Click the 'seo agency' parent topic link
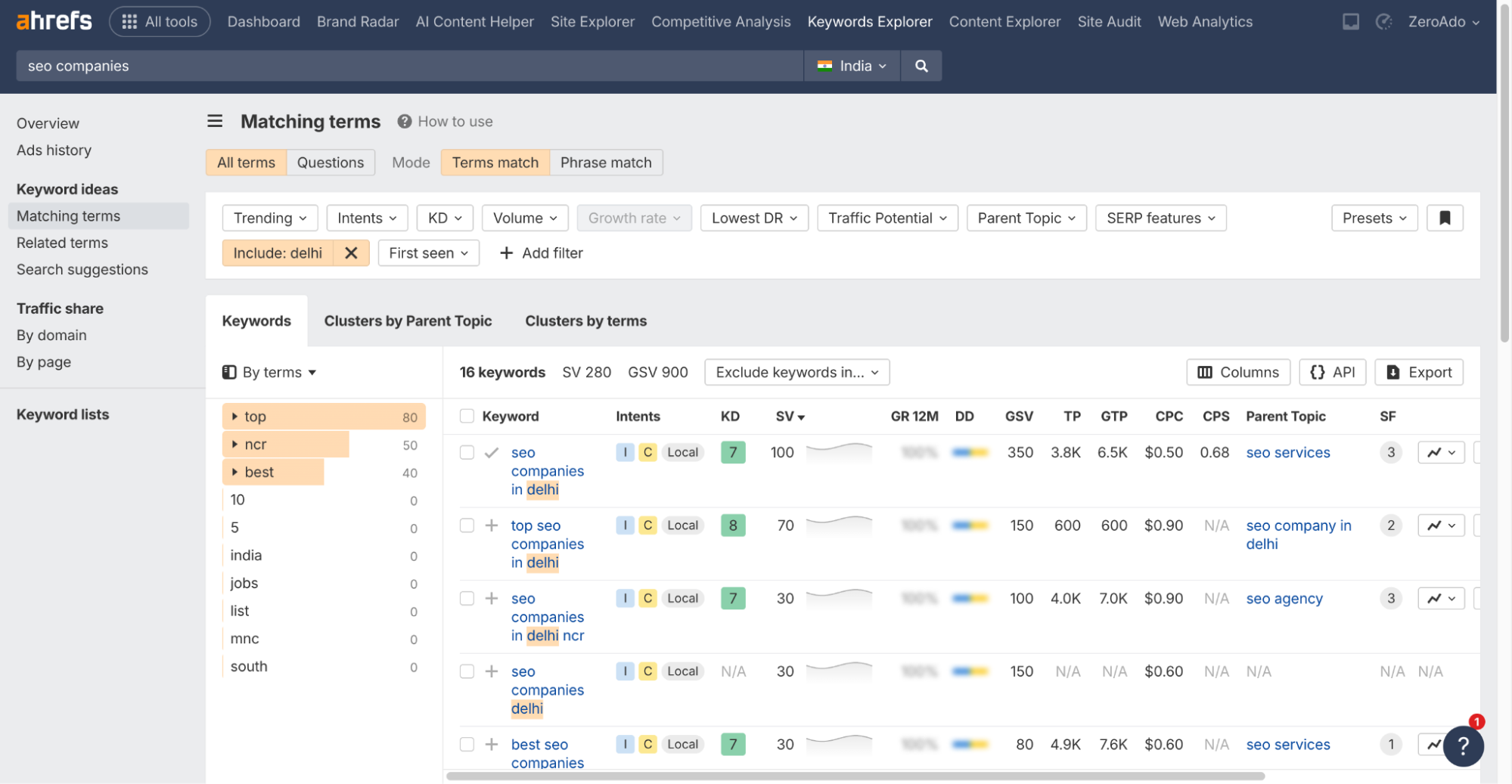This screenshot has width=1512, height=784. click(1284, 599)
